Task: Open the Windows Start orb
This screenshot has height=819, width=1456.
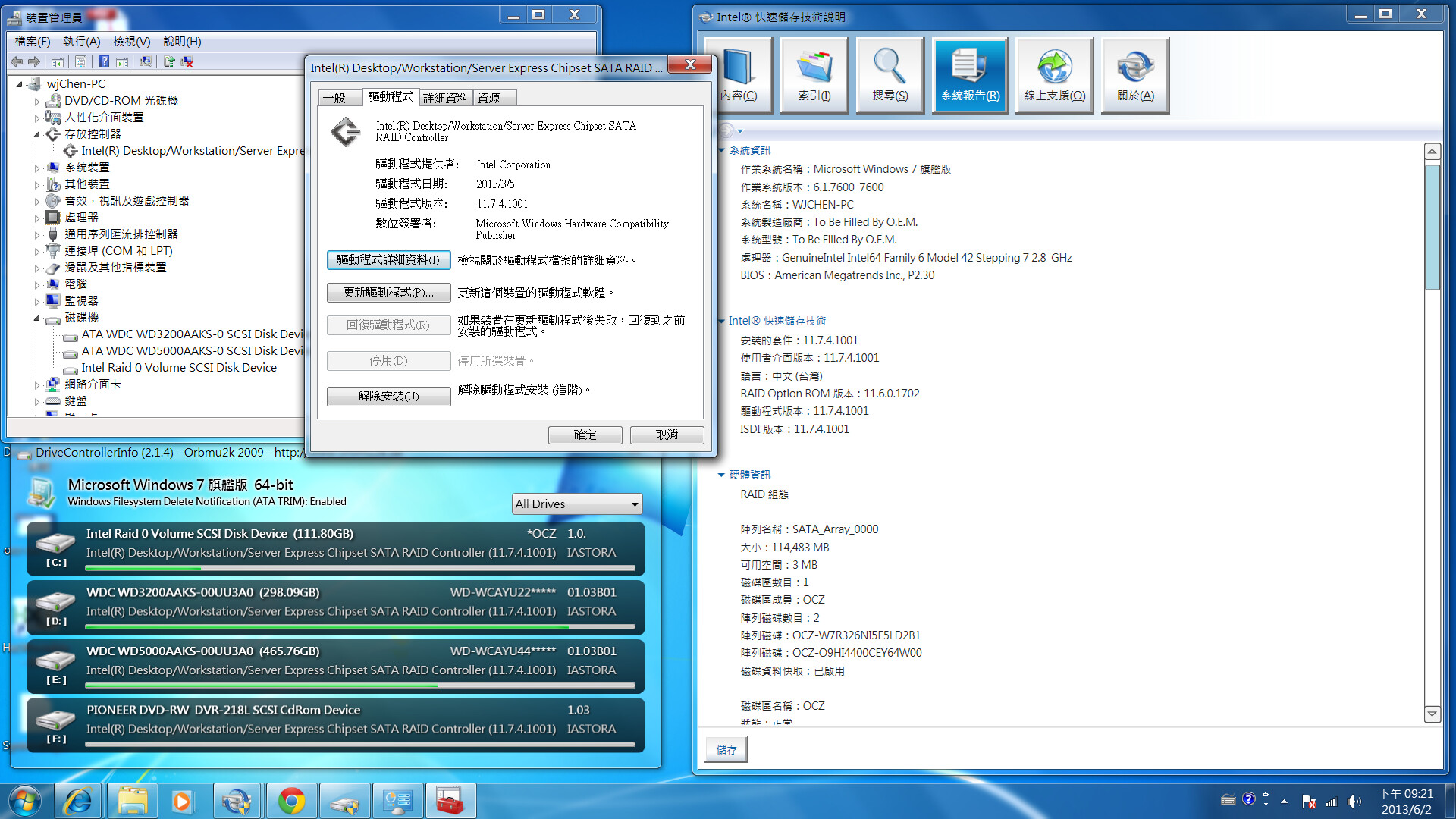Action: [25, 801]
